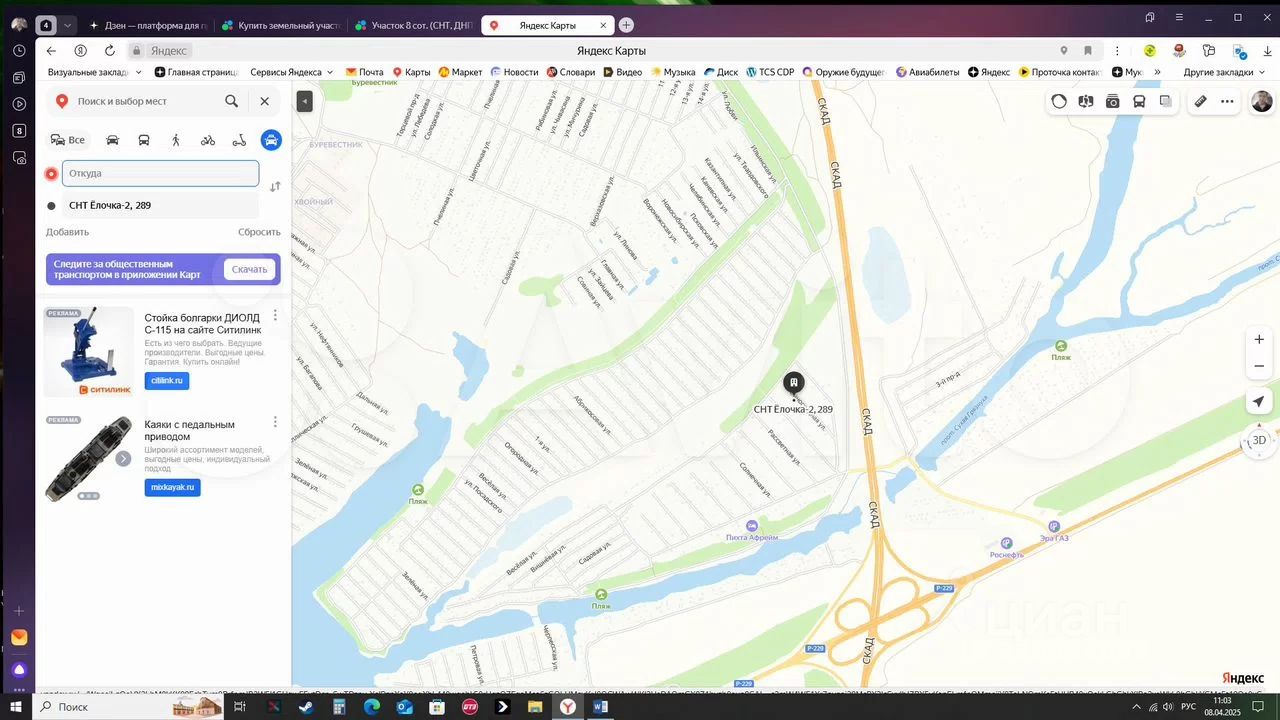Screen dimensions: 1280x720
Task: Open the Новости bookmark
Action: point(514,72)
